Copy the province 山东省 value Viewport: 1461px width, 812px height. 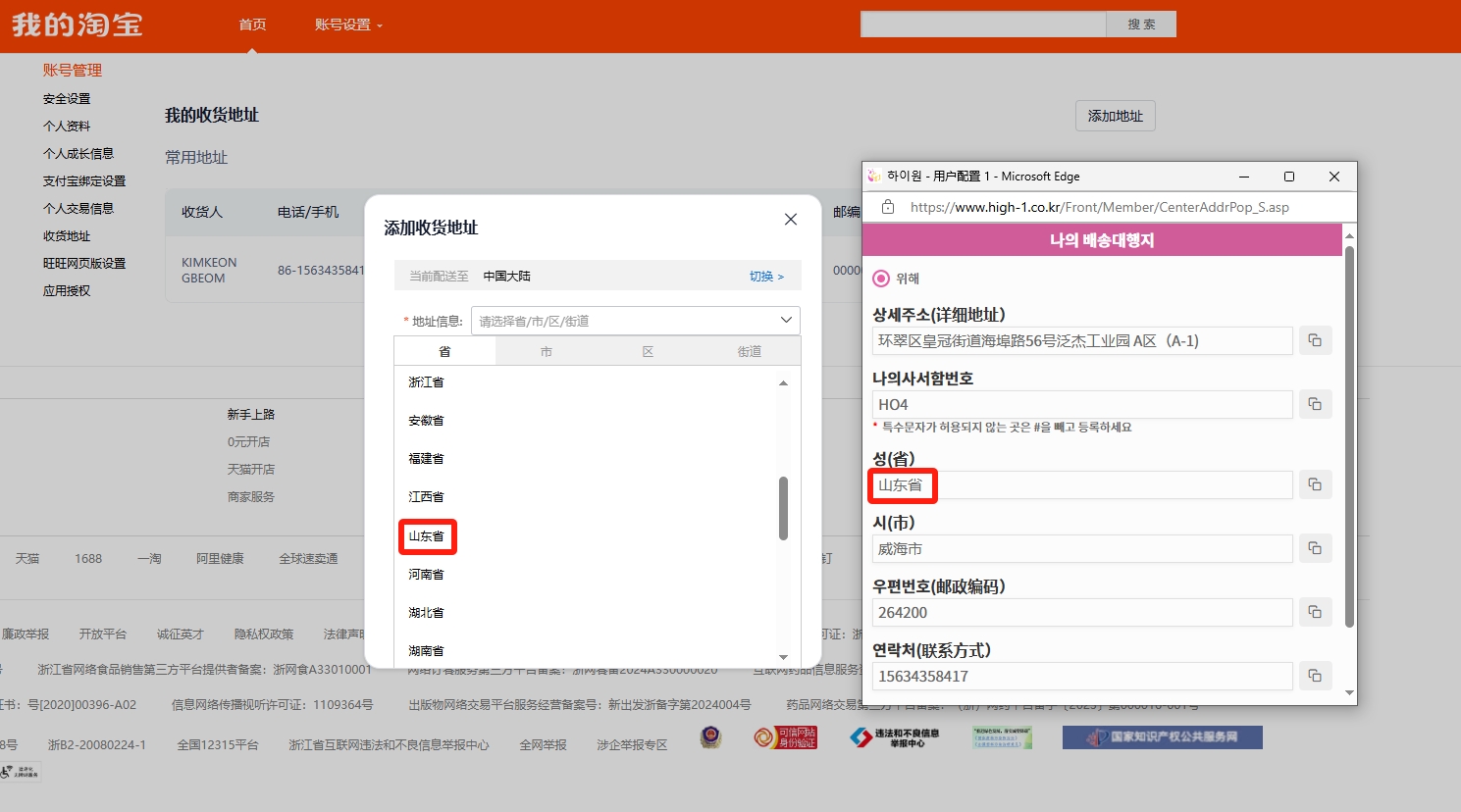tap(1315, 484)
